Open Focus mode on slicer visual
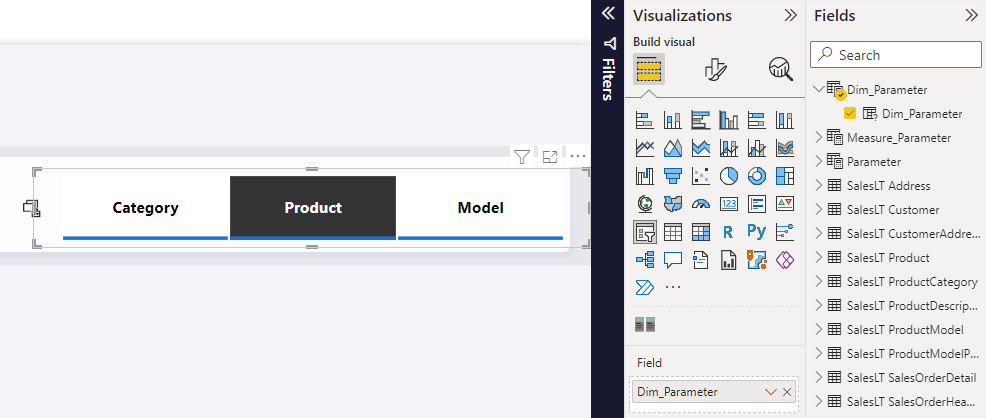 [550, 157]
